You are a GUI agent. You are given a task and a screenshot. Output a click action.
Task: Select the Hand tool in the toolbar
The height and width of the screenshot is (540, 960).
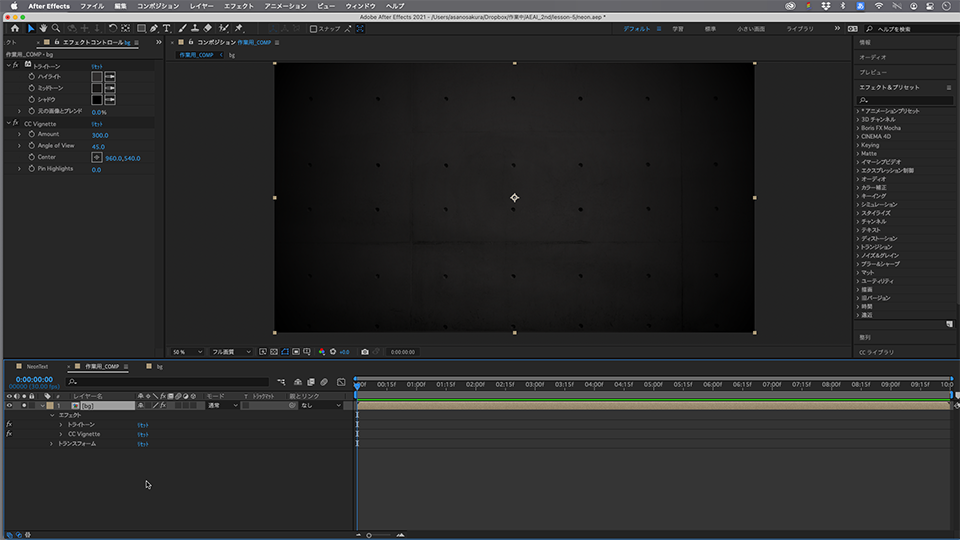pyautogui.click(x=43, y=28)
